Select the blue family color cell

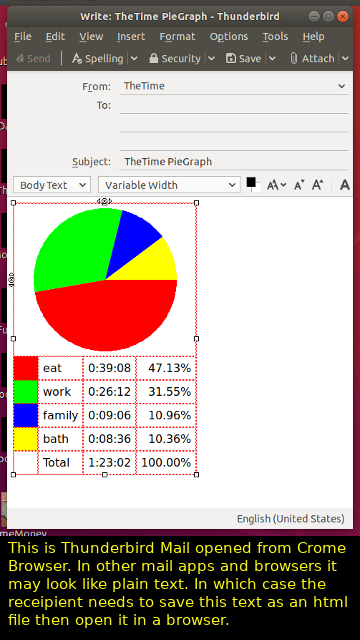[x=26, y=416]
